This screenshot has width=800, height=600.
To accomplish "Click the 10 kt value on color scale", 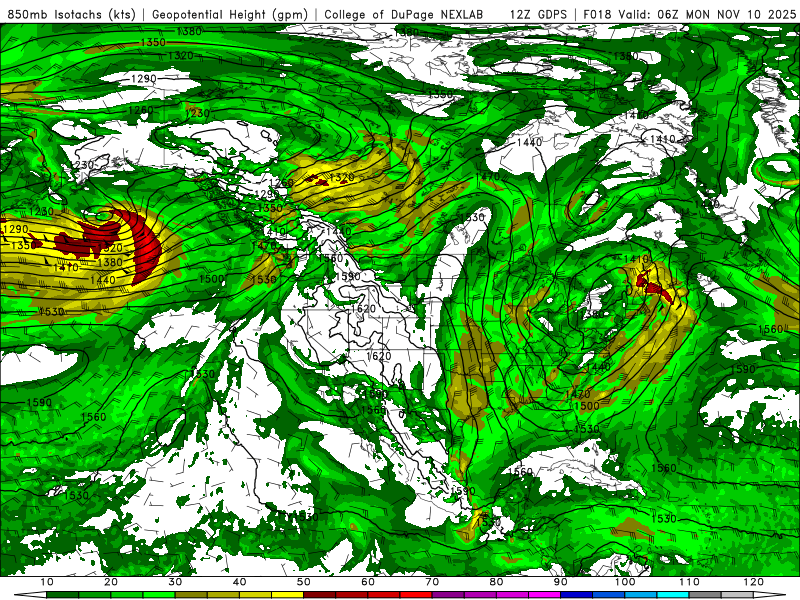I will 46,582.
